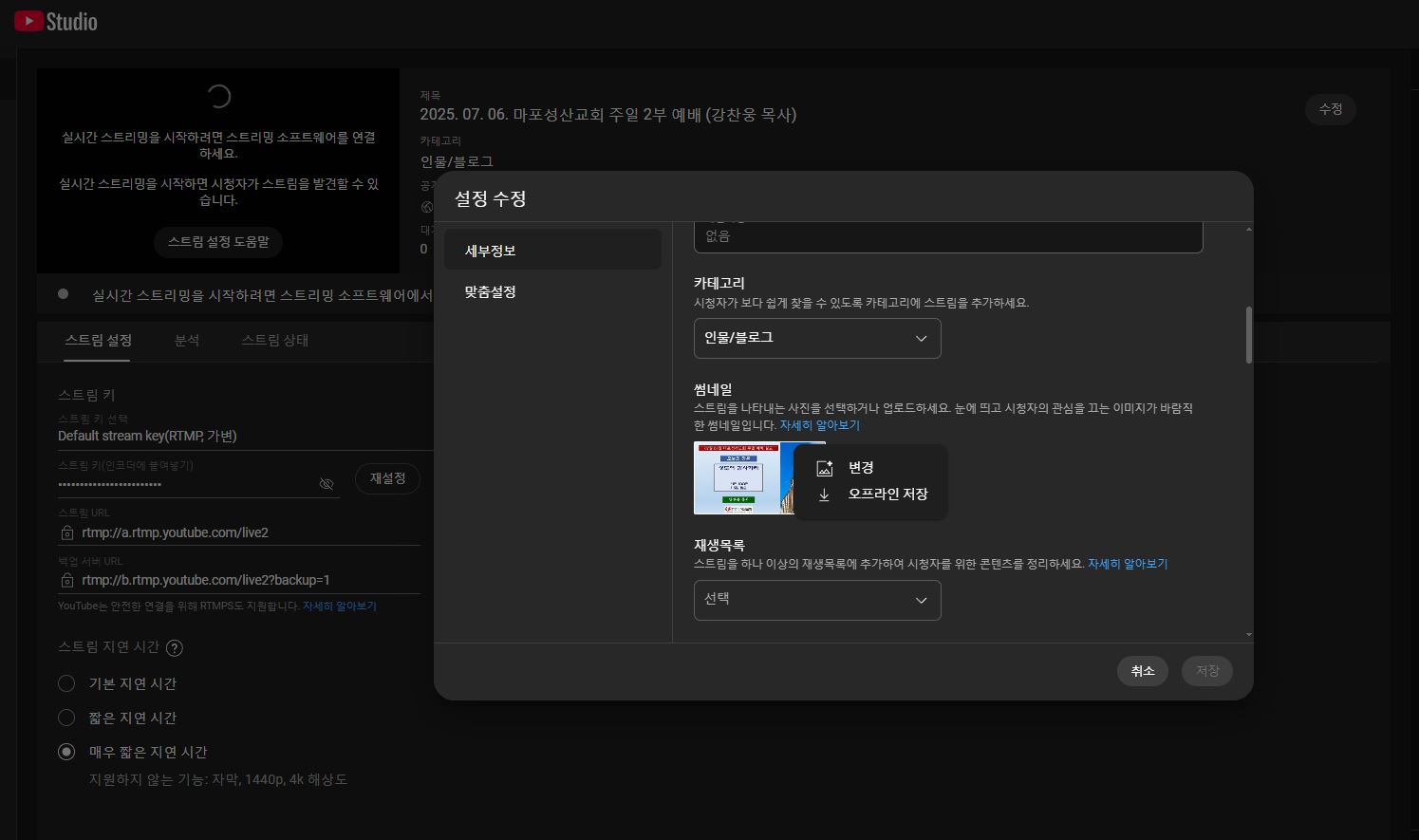
Task: Open the 맞춤설정 section in sidebar
Action: click(491, 292)
